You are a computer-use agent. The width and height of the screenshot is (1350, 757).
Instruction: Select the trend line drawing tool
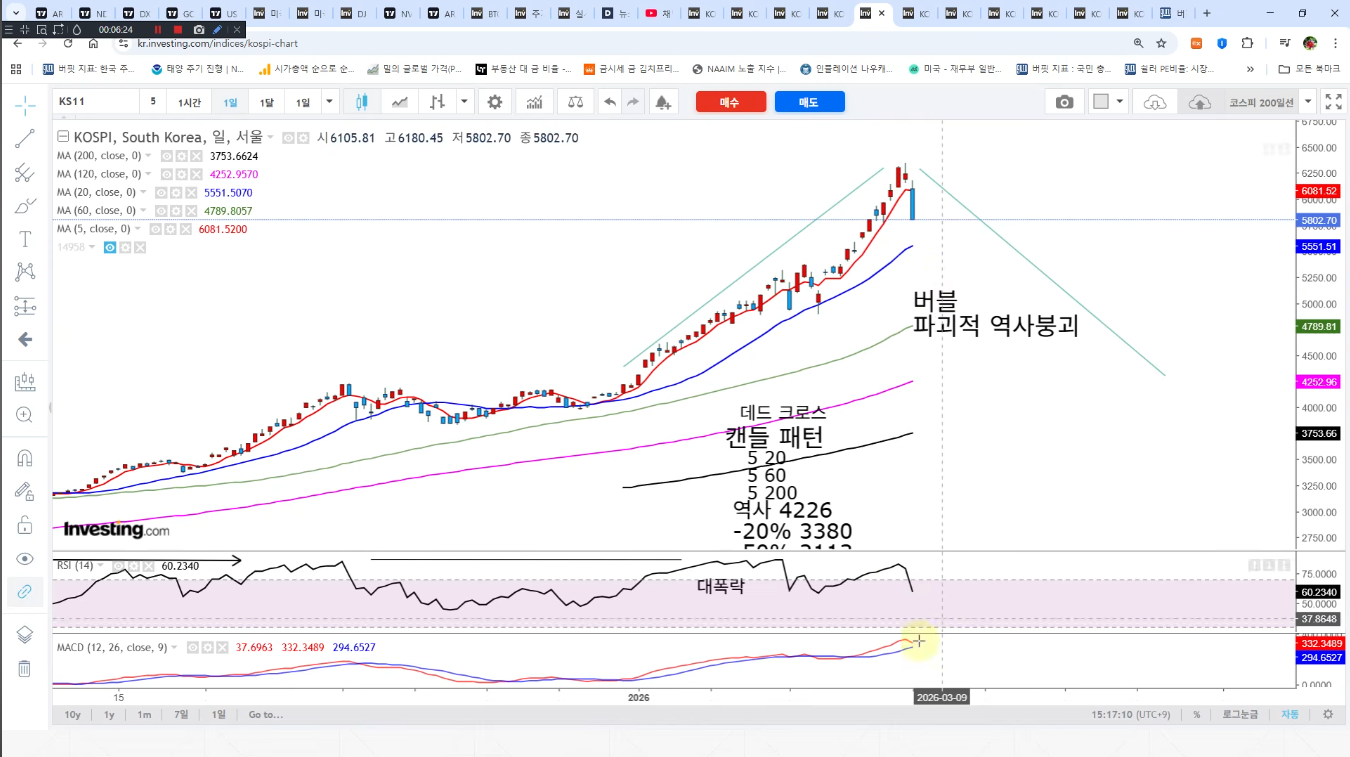coord(25,139)
